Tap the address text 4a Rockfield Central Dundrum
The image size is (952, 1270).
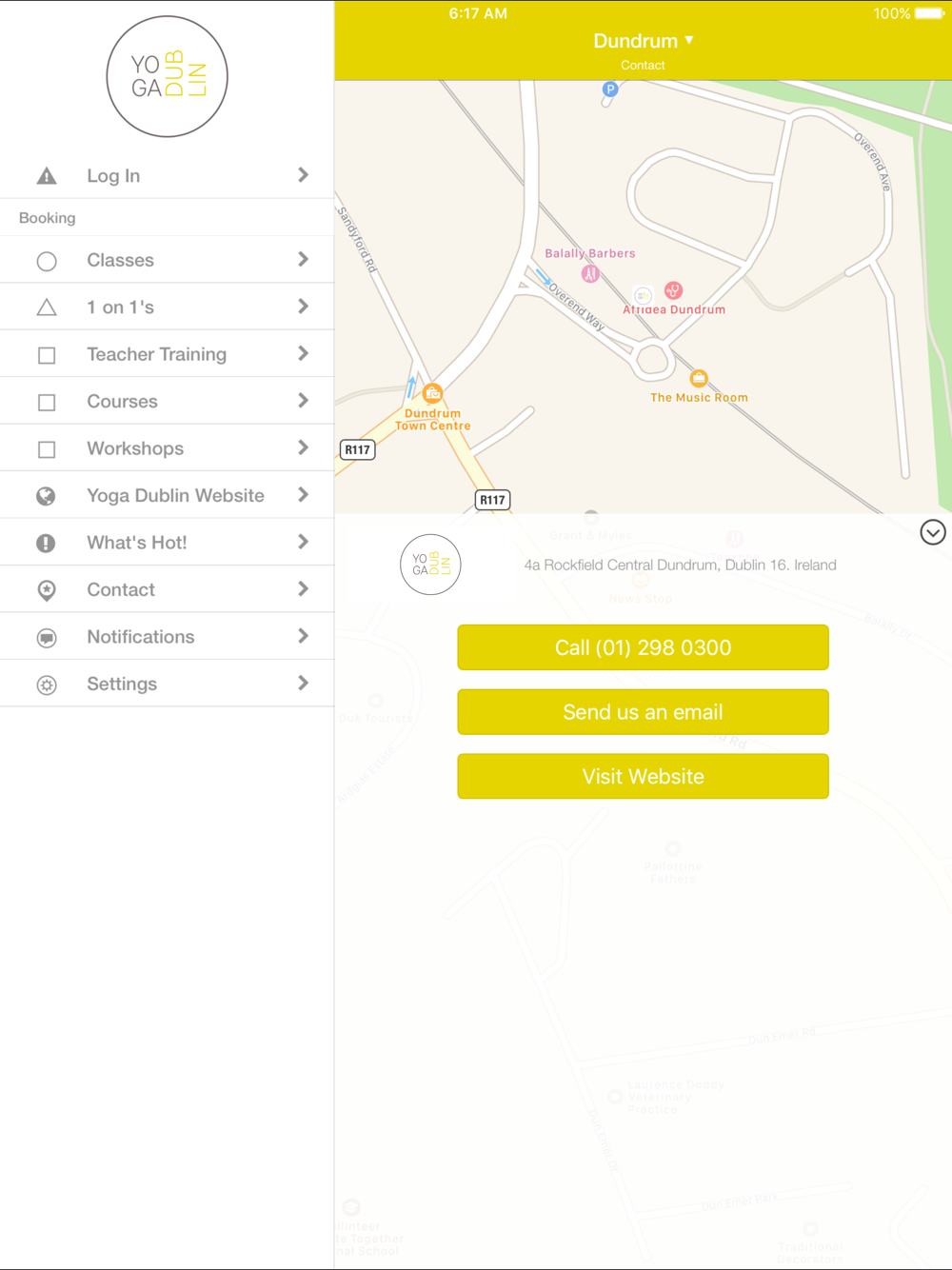[680, 565]
